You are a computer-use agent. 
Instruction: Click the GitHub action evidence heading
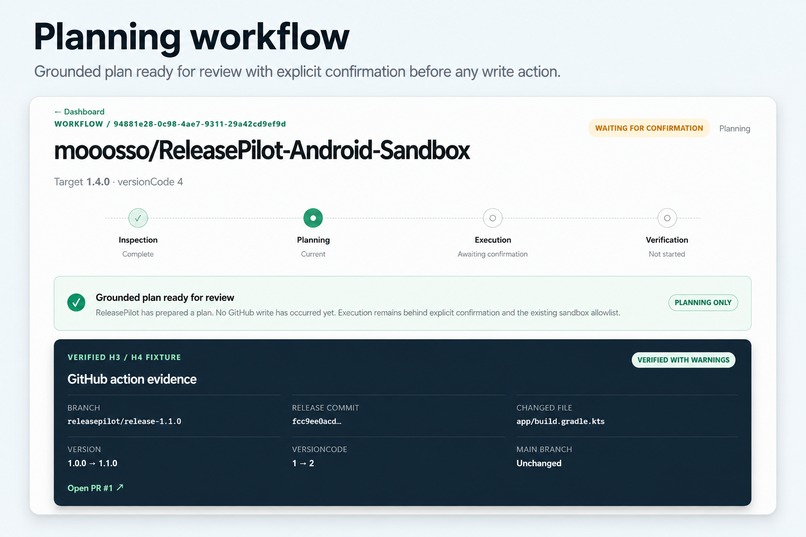132,379
